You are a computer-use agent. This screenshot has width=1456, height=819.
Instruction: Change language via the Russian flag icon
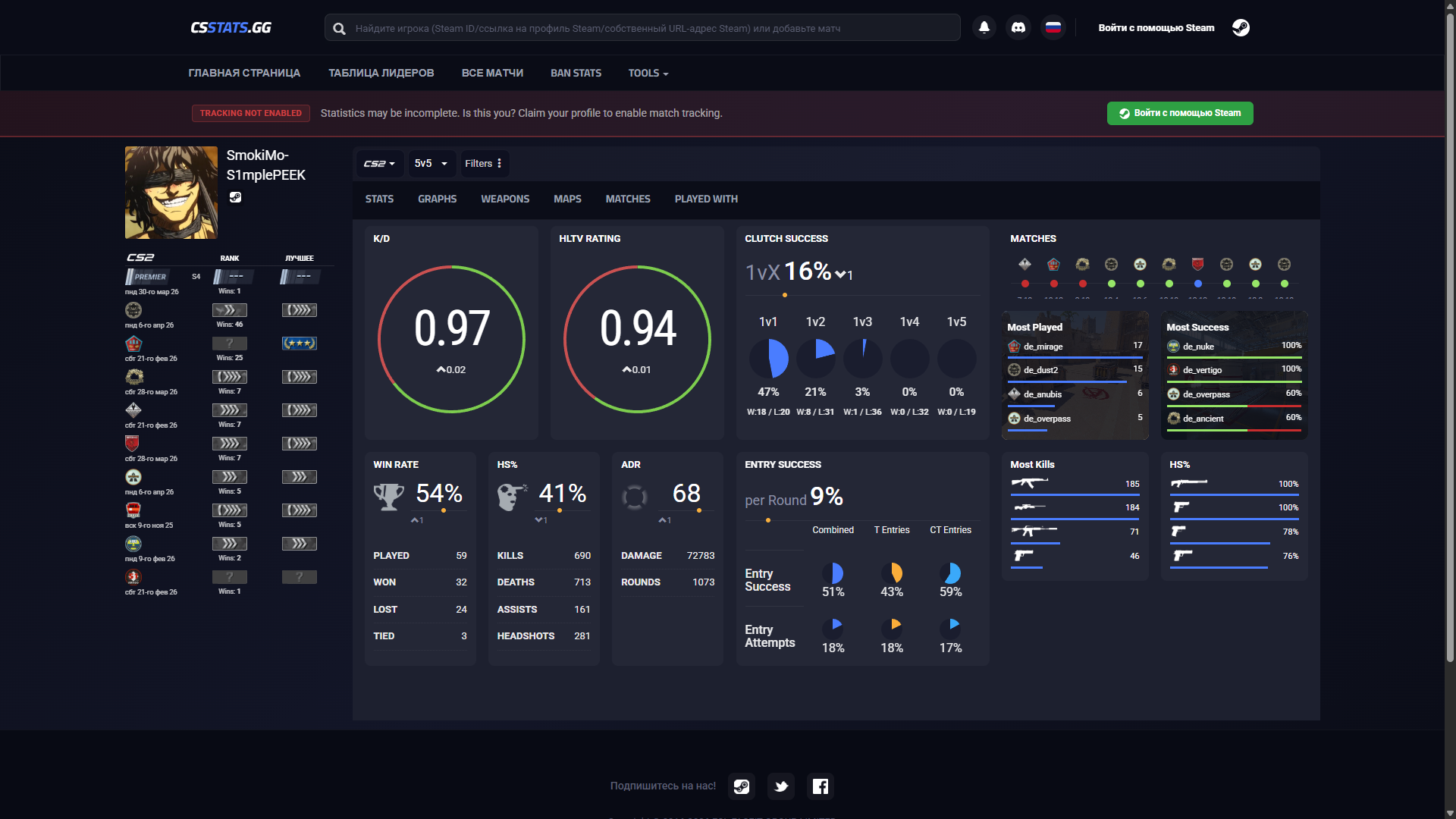click(1053, 27)
